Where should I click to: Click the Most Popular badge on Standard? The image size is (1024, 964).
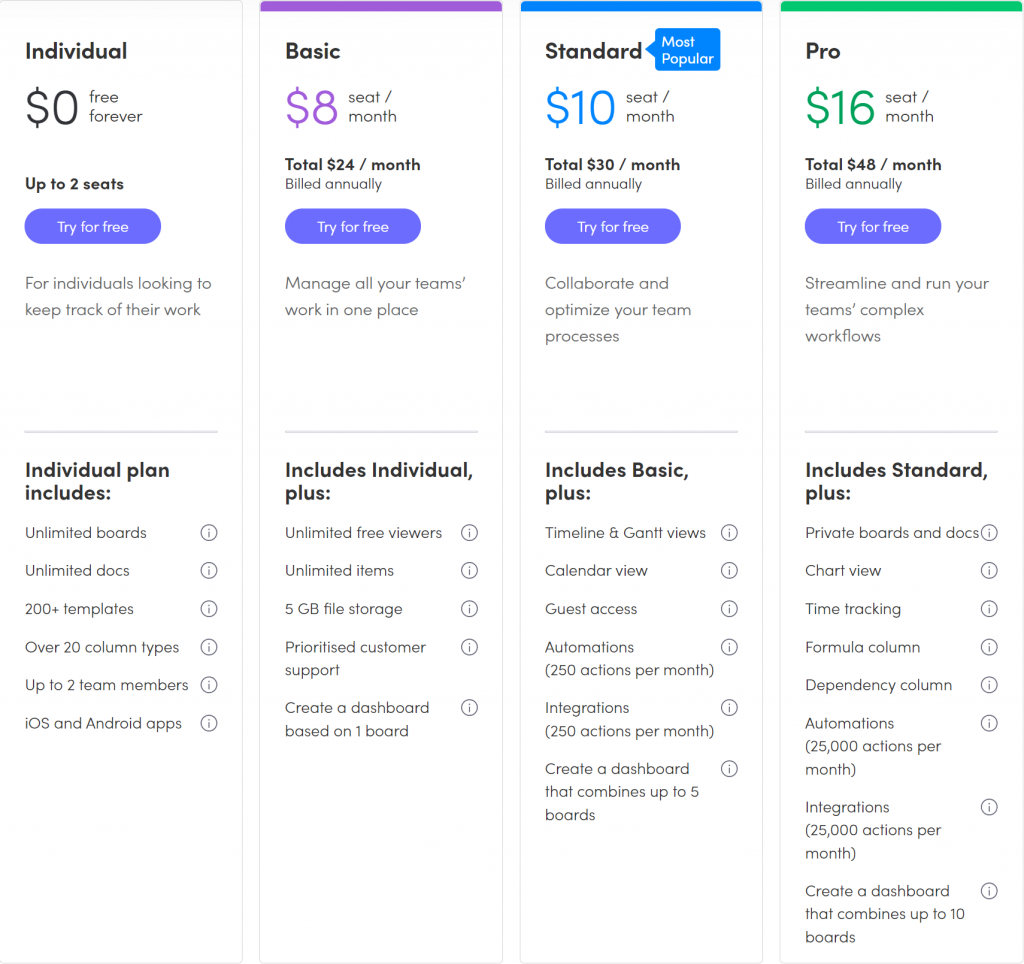point(684,50)
